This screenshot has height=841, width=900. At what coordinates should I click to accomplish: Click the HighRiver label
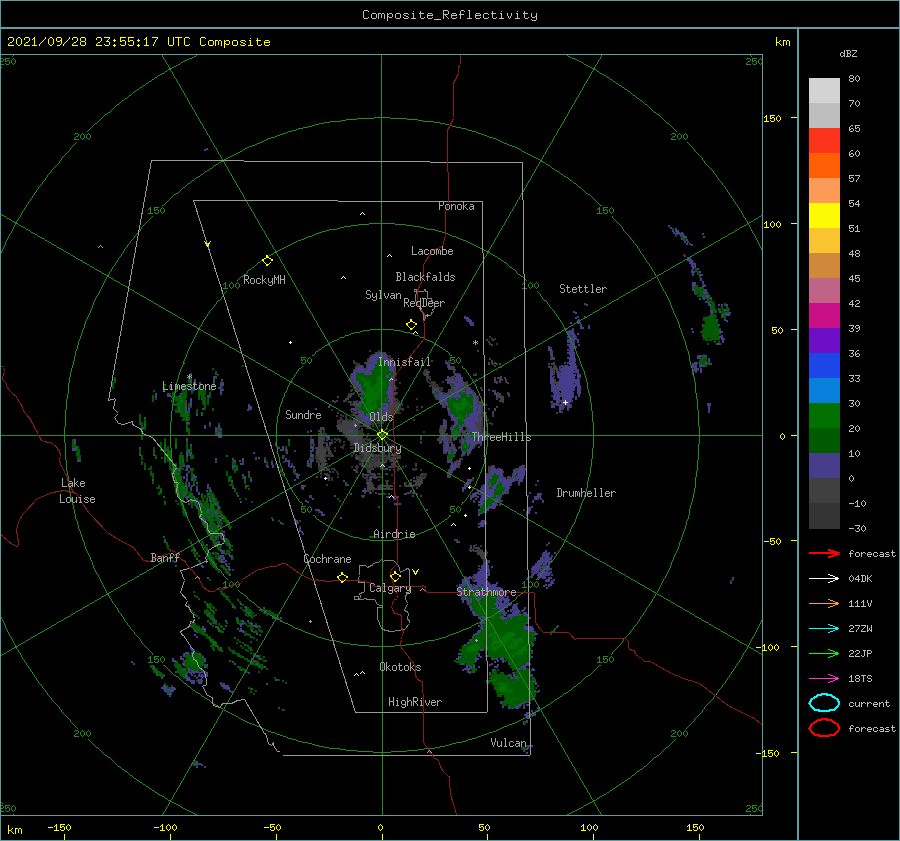tap(415, 702)
